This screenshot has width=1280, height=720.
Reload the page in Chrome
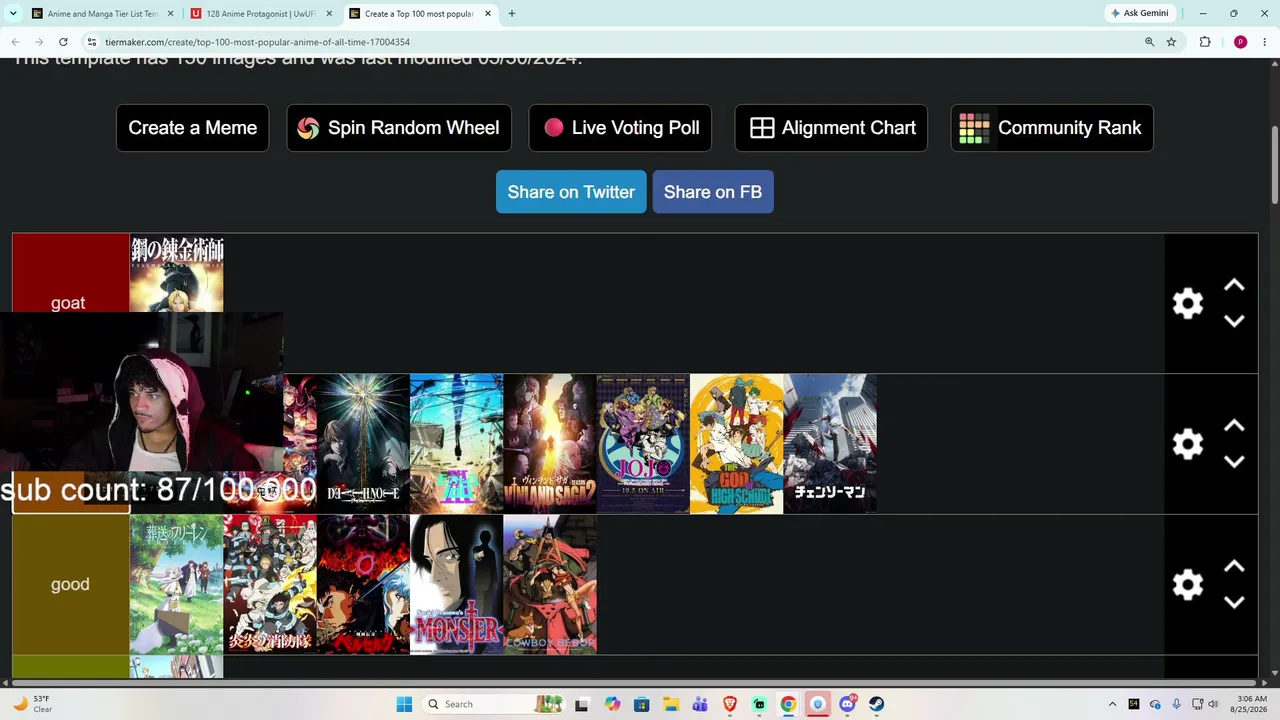[x=63, y=42]
